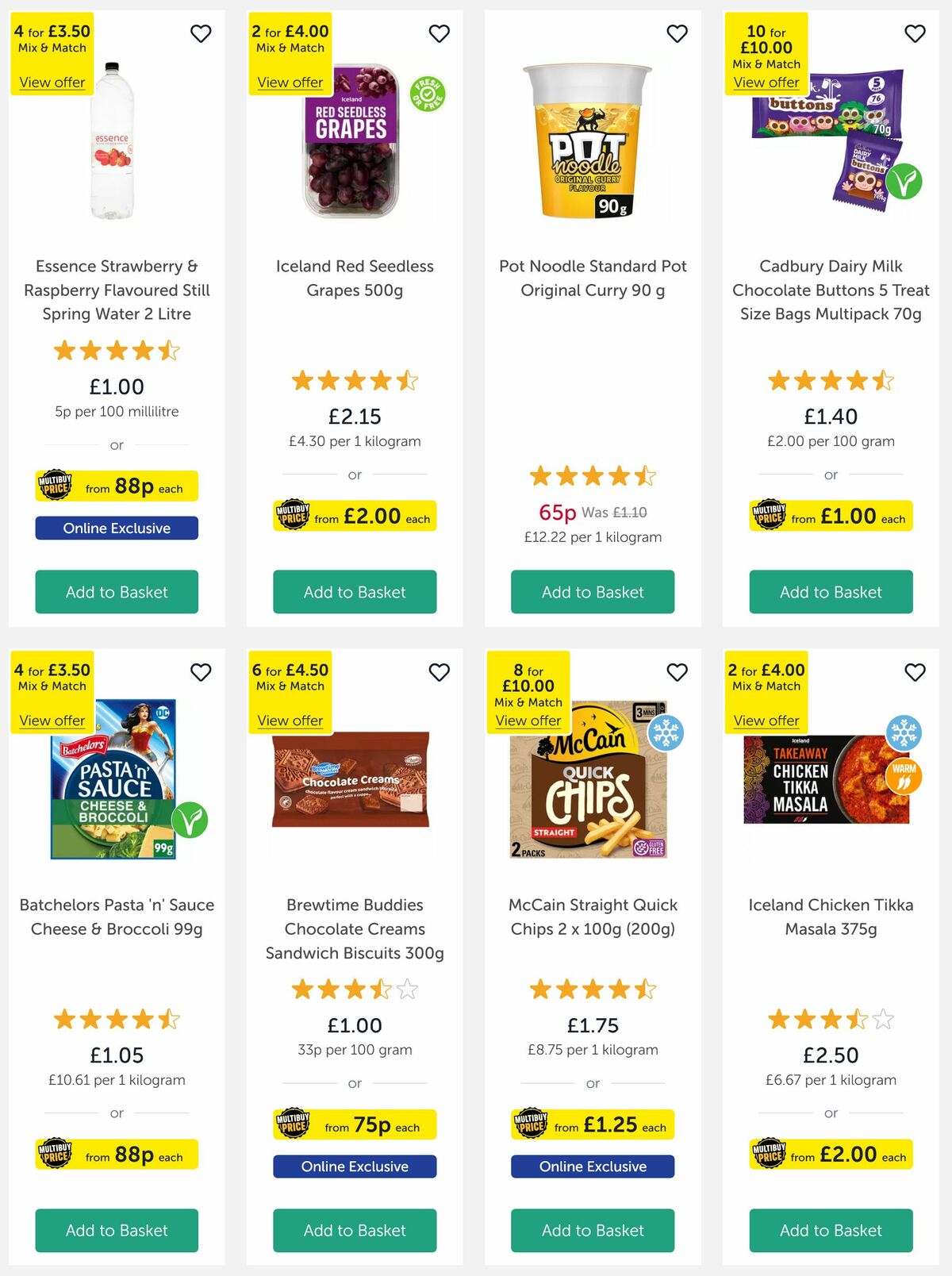Screen dimensions: 952x1276
Task: View offer on Batchelors 4 for £3.50 deal
Action: point(52,721)
